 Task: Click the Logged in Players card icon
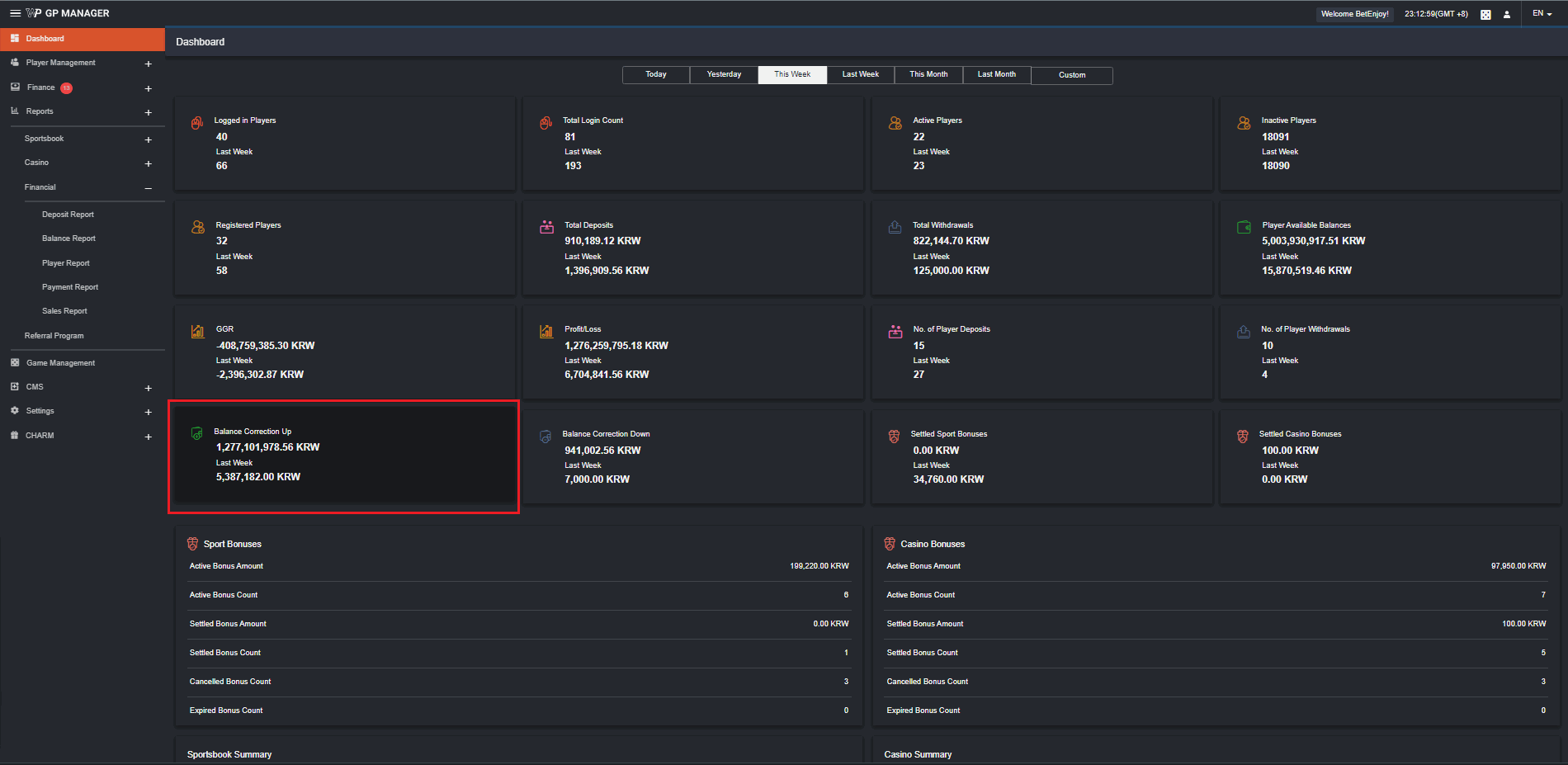tap(197, 123)
